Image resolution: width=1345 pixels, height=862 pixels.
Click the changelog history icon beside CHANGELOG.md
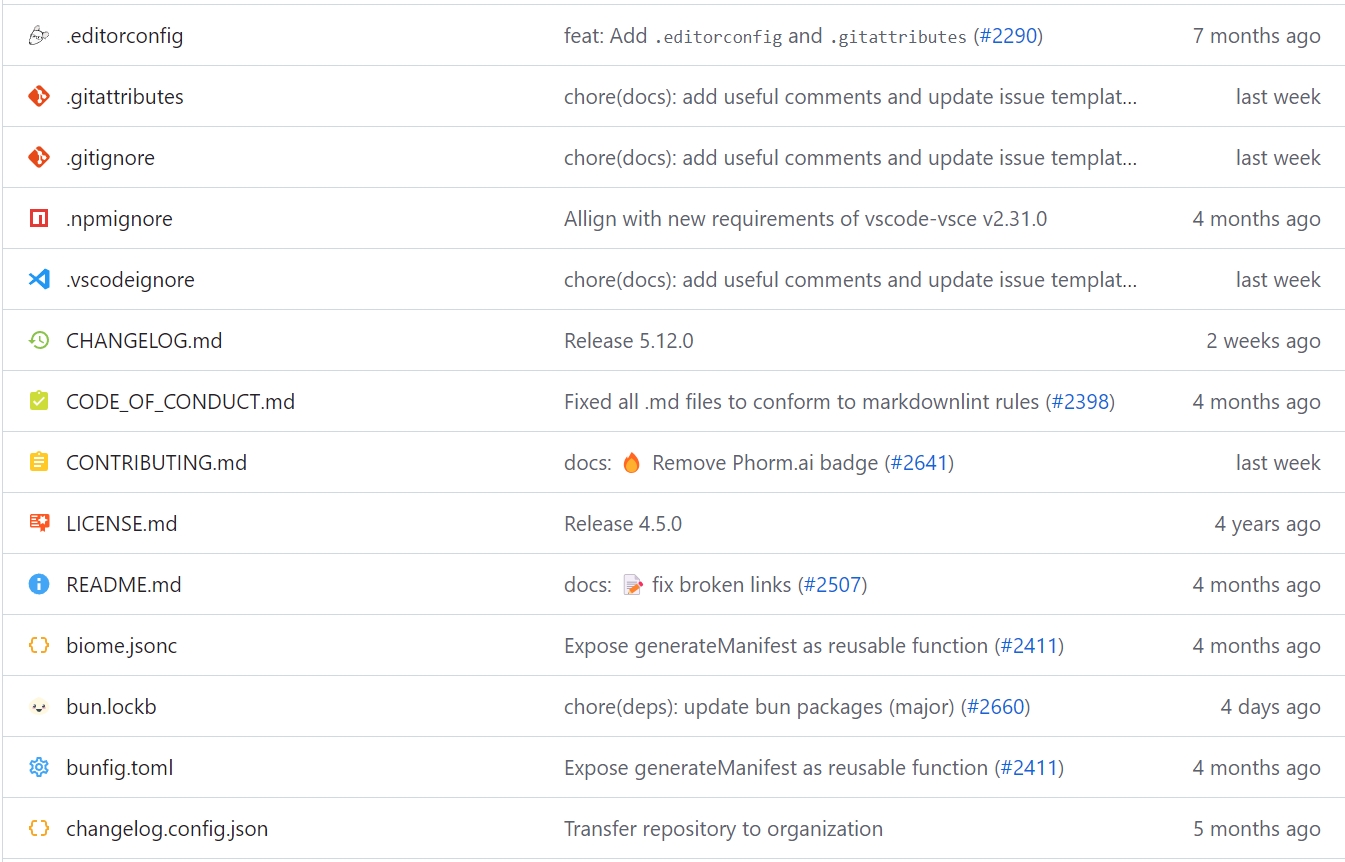pyautogui.click(x=39, y=341)
